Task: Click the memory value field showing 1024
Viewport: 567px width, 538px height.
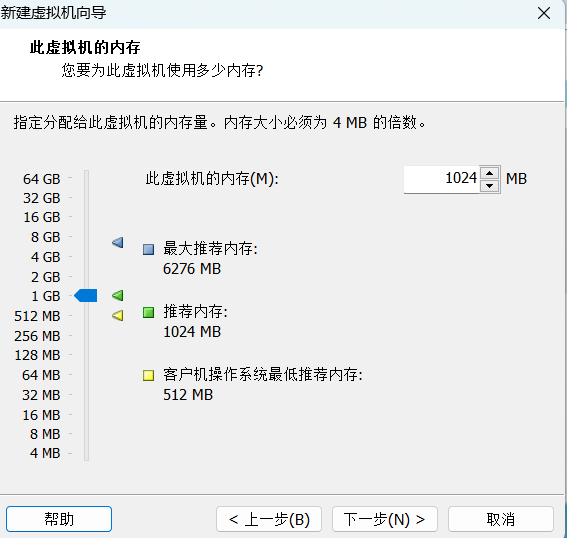Action: pyautogui.click(x=442, y=179)
